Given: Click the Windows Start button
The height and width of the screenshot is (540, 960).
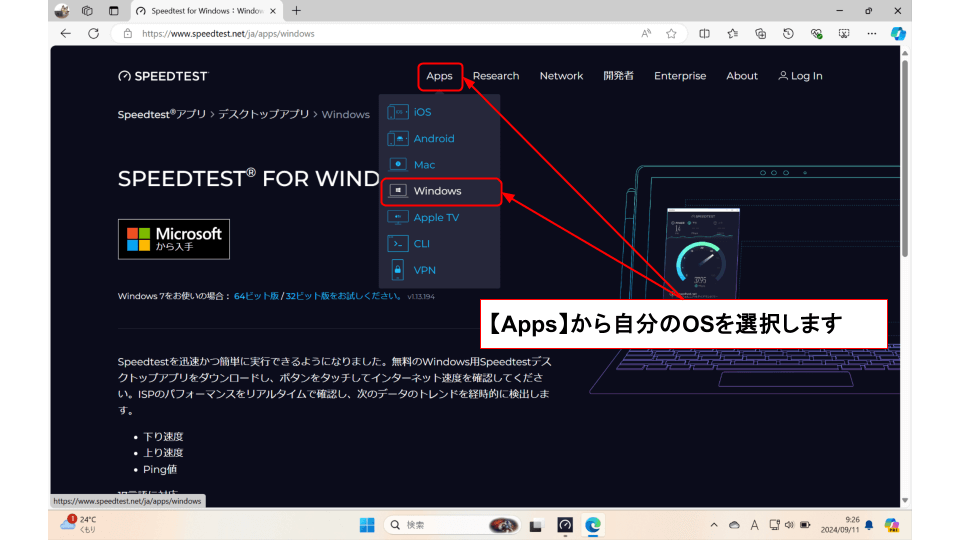Looking at the screenshot, I should [x=367, y=525].
